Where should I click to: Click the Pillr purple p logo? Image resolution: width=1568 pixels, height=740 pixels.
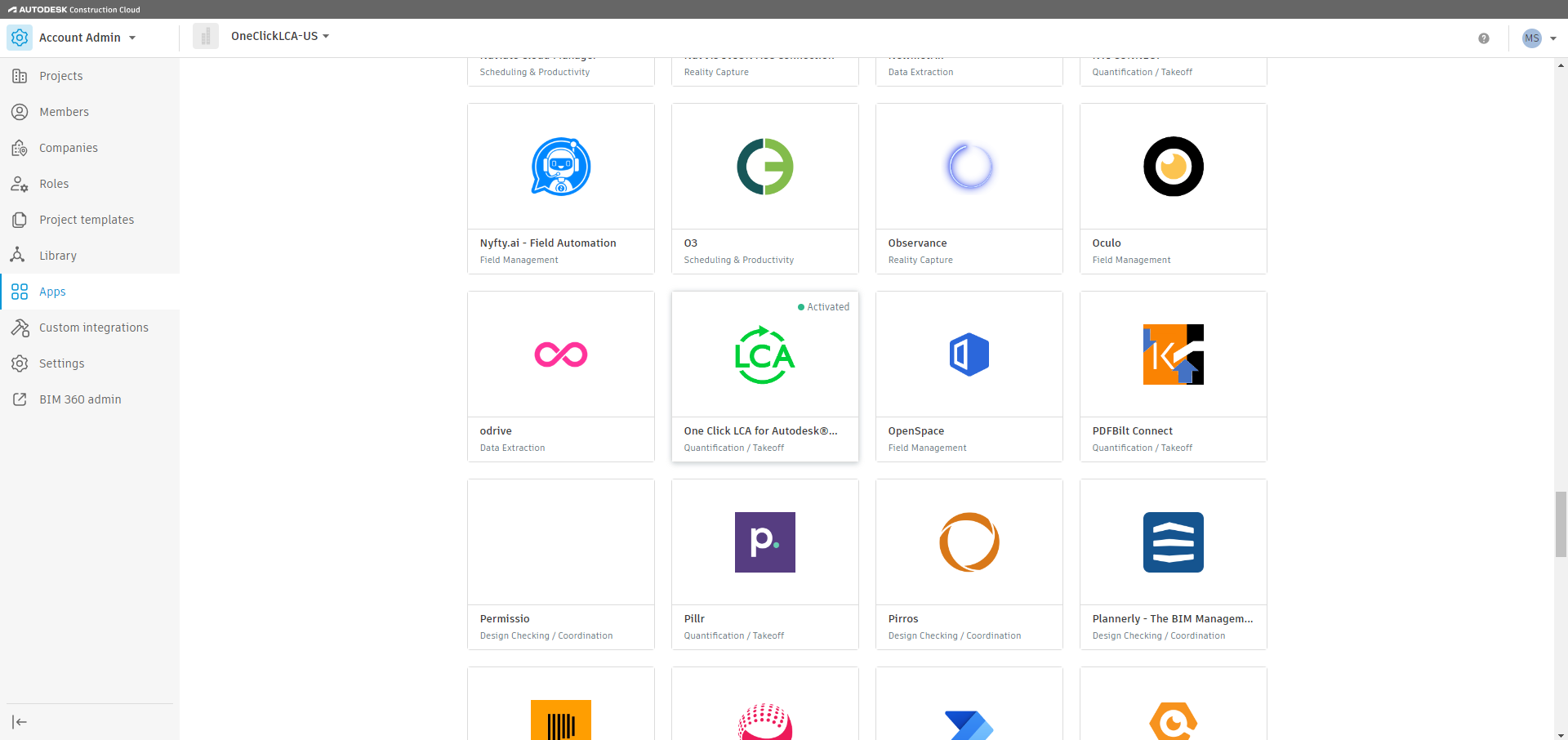(765, 542)
